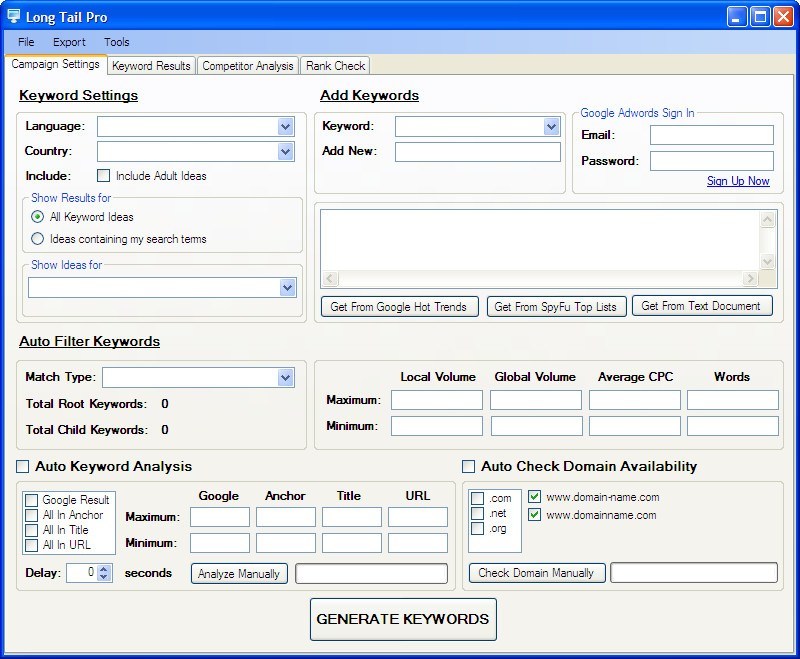Select the Campaign Settings tab
The height and width of the screenshot is (659, 800).
(x=56, y=64)
